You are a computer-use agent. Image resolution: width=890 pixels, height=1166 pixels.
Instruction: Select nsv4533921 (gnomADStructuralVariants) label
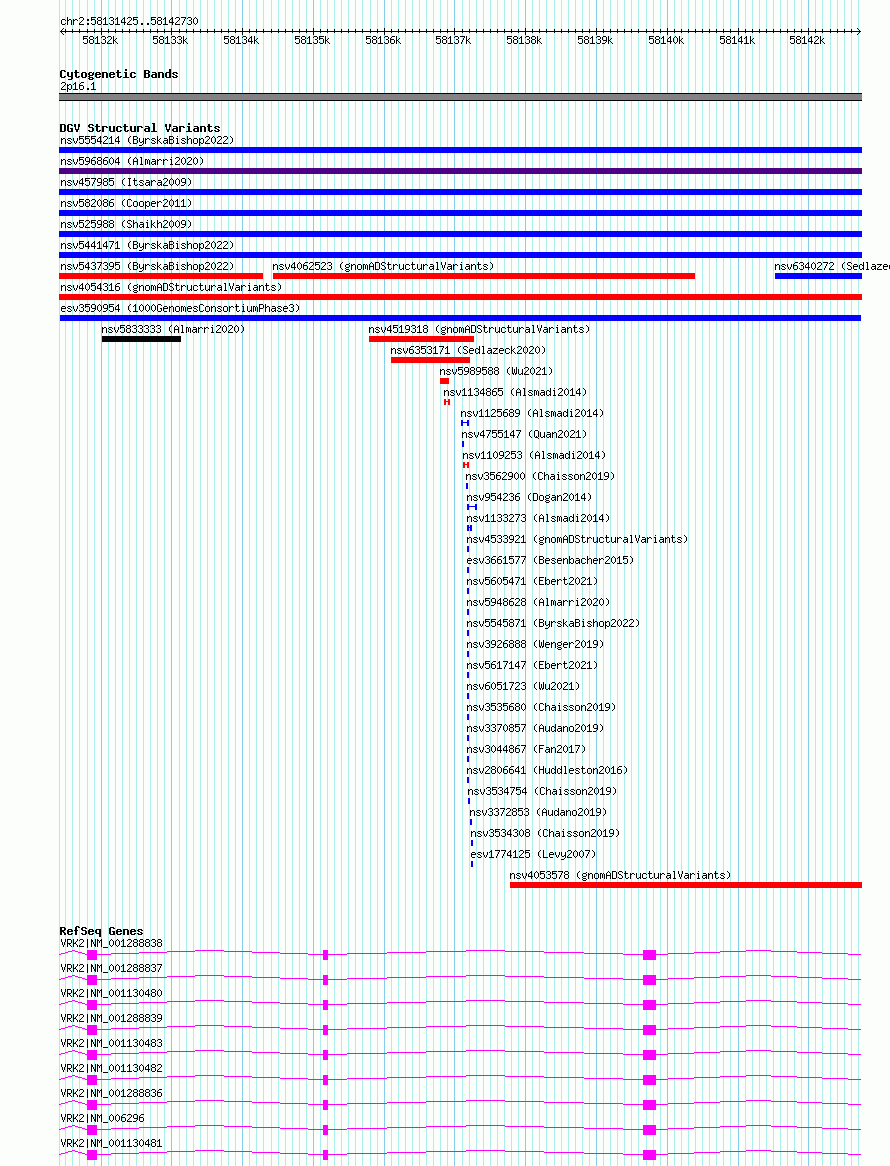click(x=577, y=539)
